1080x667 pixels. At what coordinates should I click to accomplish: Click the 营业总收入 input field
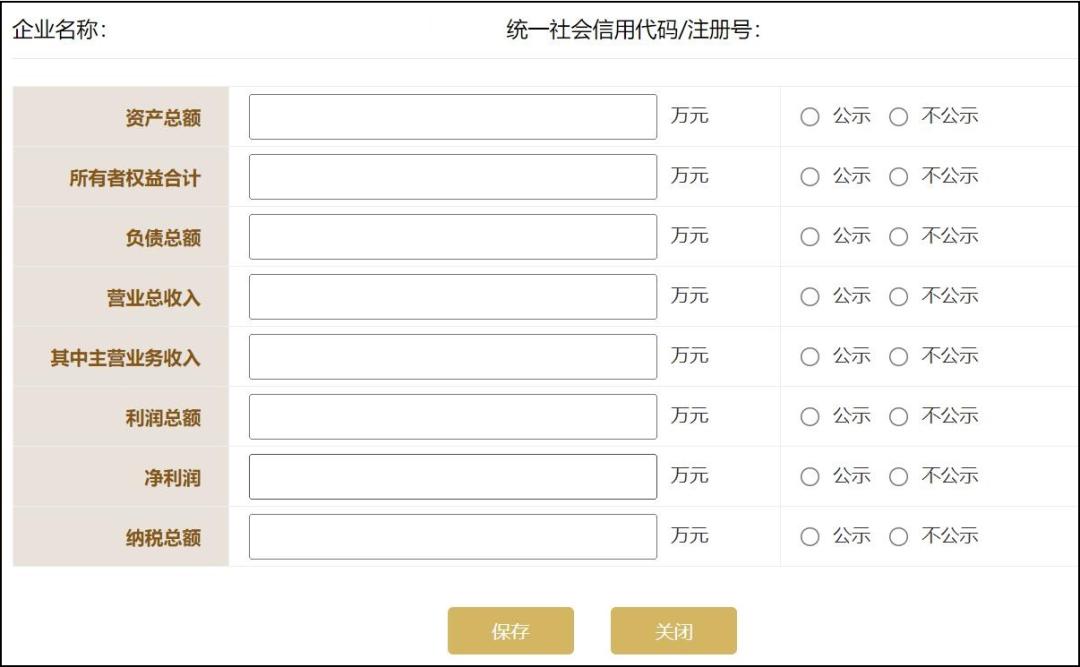(x=452, y=296)
